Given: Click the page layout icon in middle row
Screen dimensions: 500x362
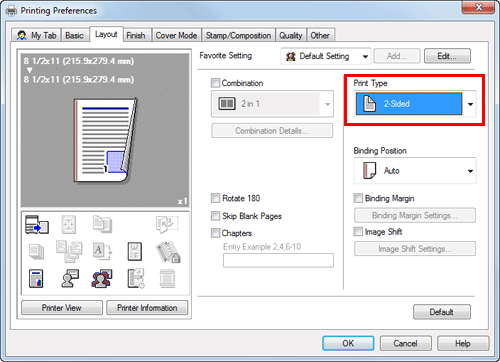Looking at the screenshot, I should coord(135,251).
